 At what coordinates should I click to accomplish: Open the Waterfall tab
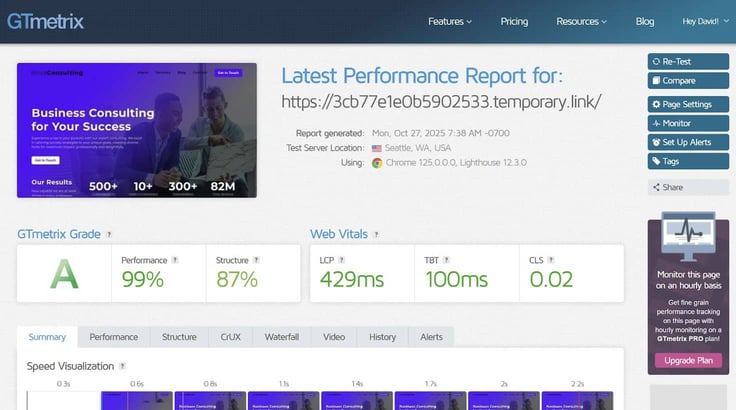282,337
